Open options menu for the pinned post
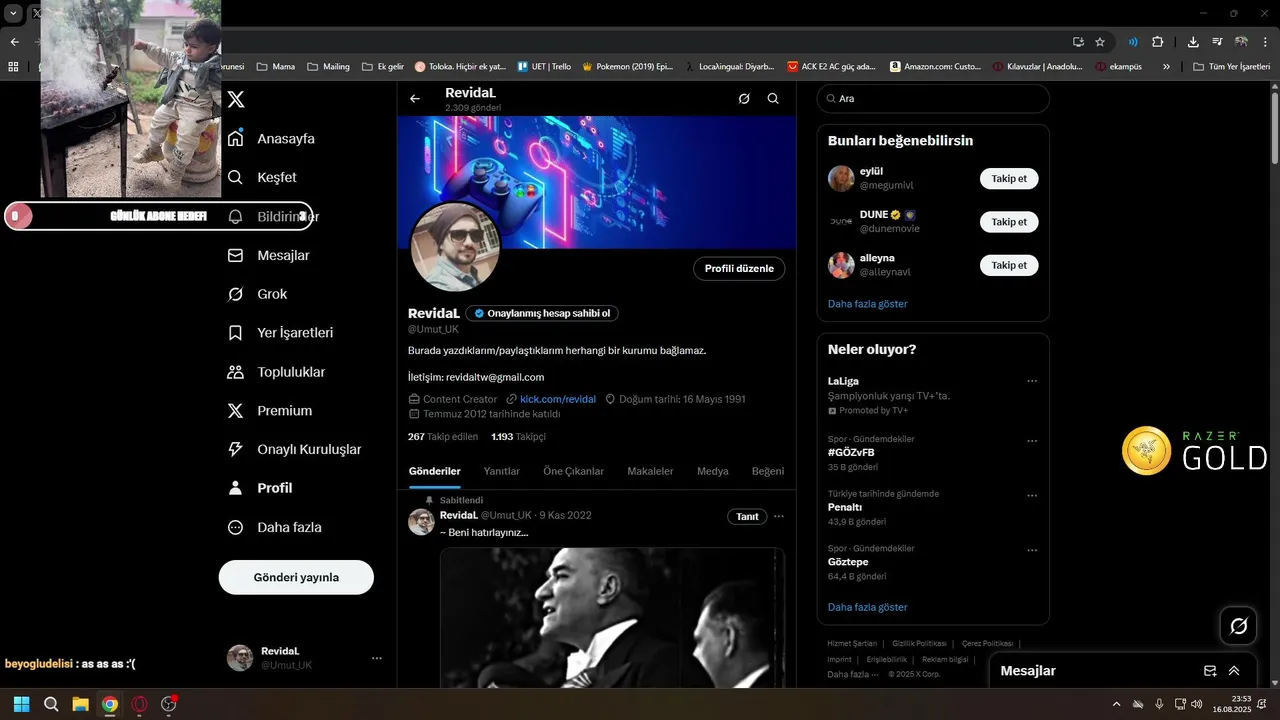 [779, 516]
